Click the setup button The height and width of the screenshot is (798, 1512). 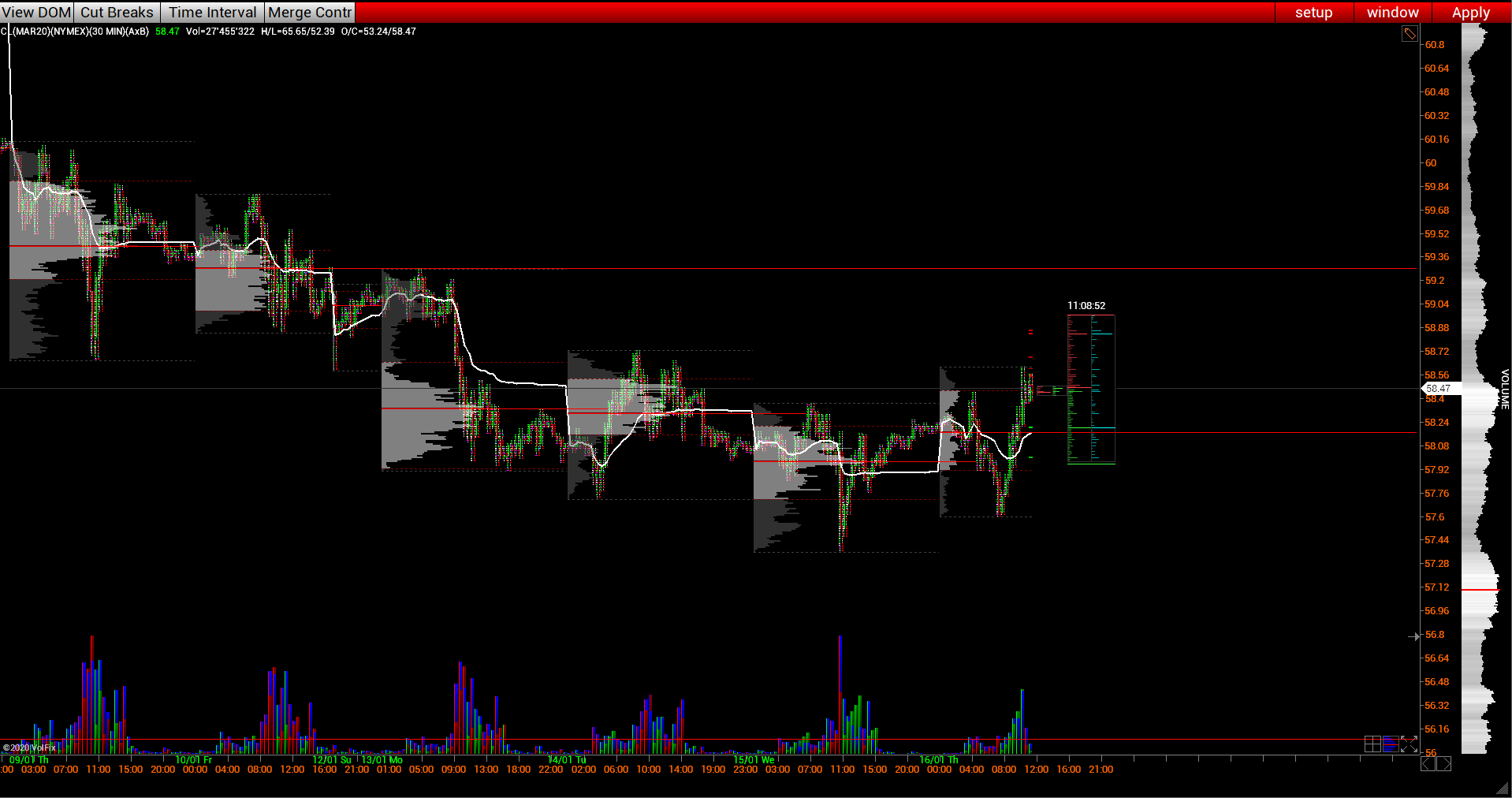1312,12
